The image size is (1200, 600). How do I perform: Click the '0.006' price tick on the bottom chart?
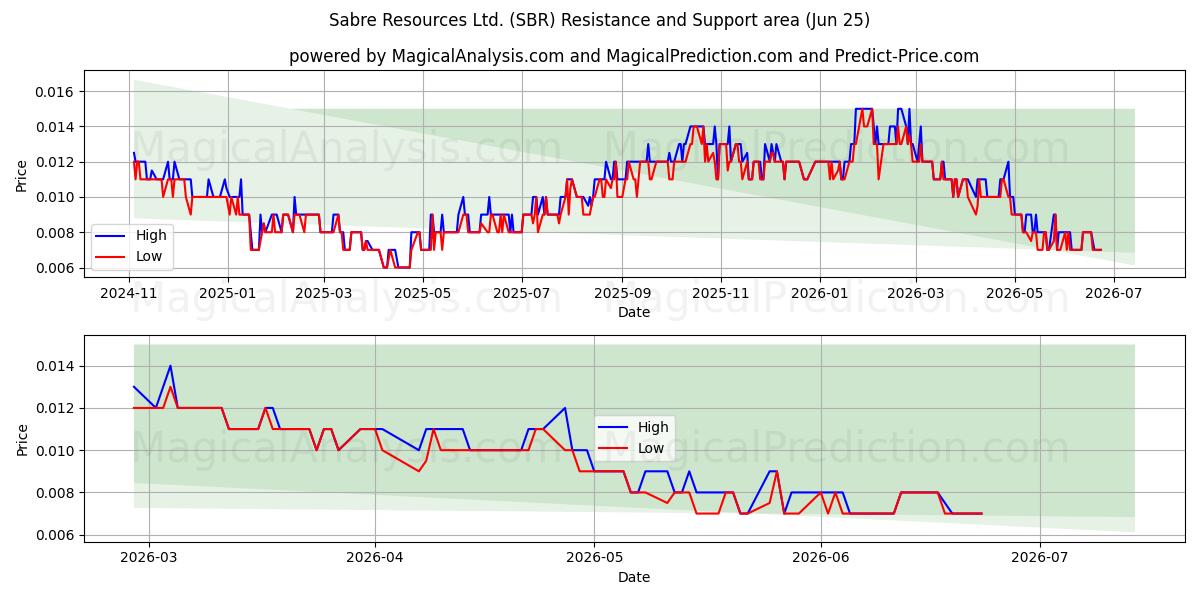pos(57,535)
